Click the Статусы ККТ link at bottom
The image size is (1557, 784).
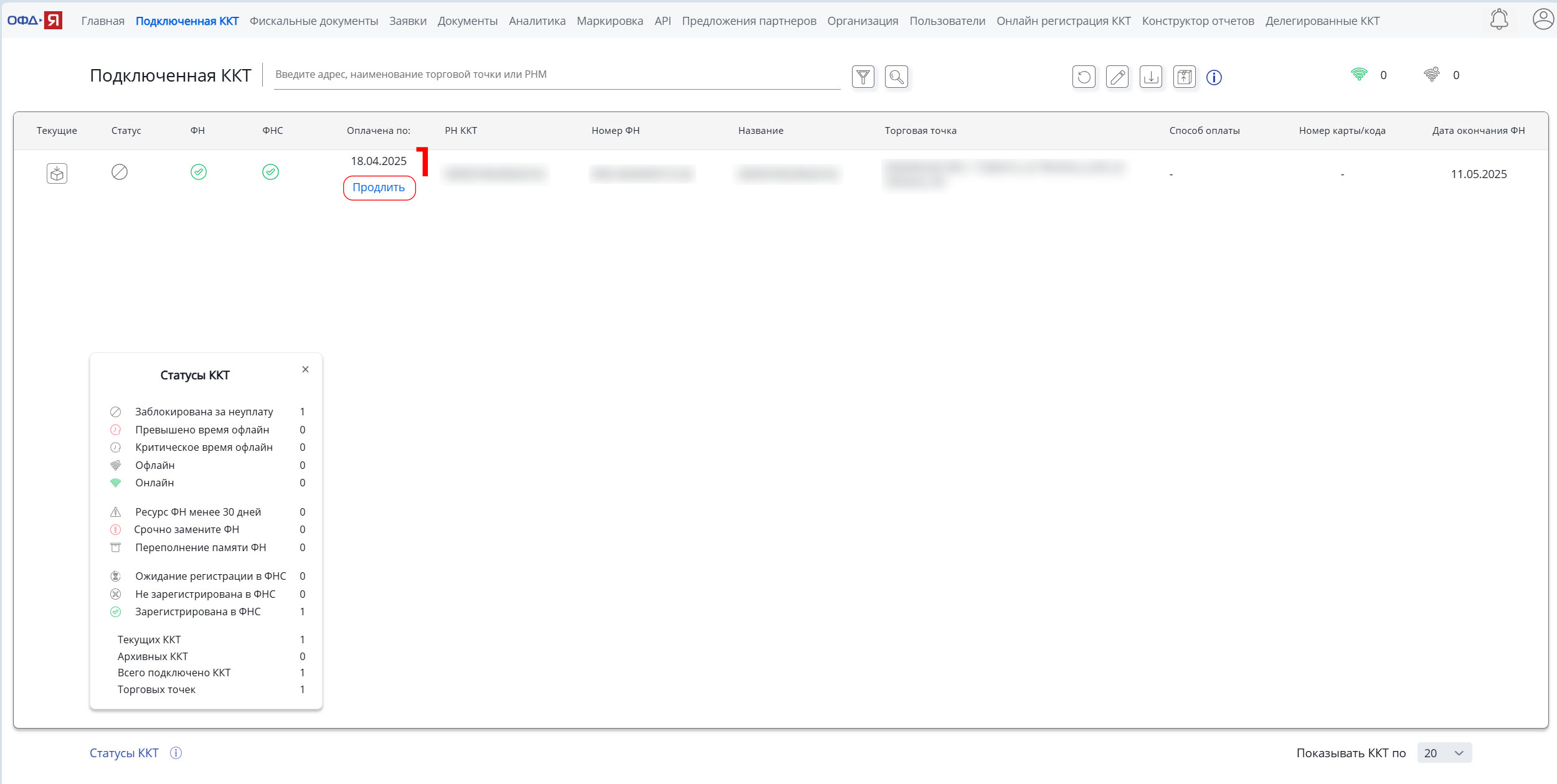[124, 753]
